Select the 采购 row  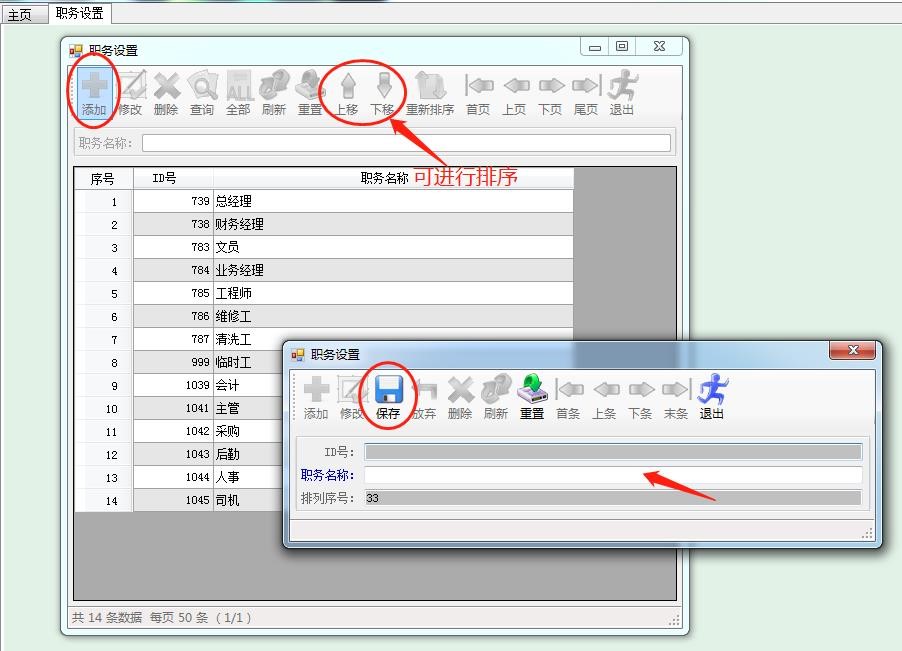pos(179,431)
